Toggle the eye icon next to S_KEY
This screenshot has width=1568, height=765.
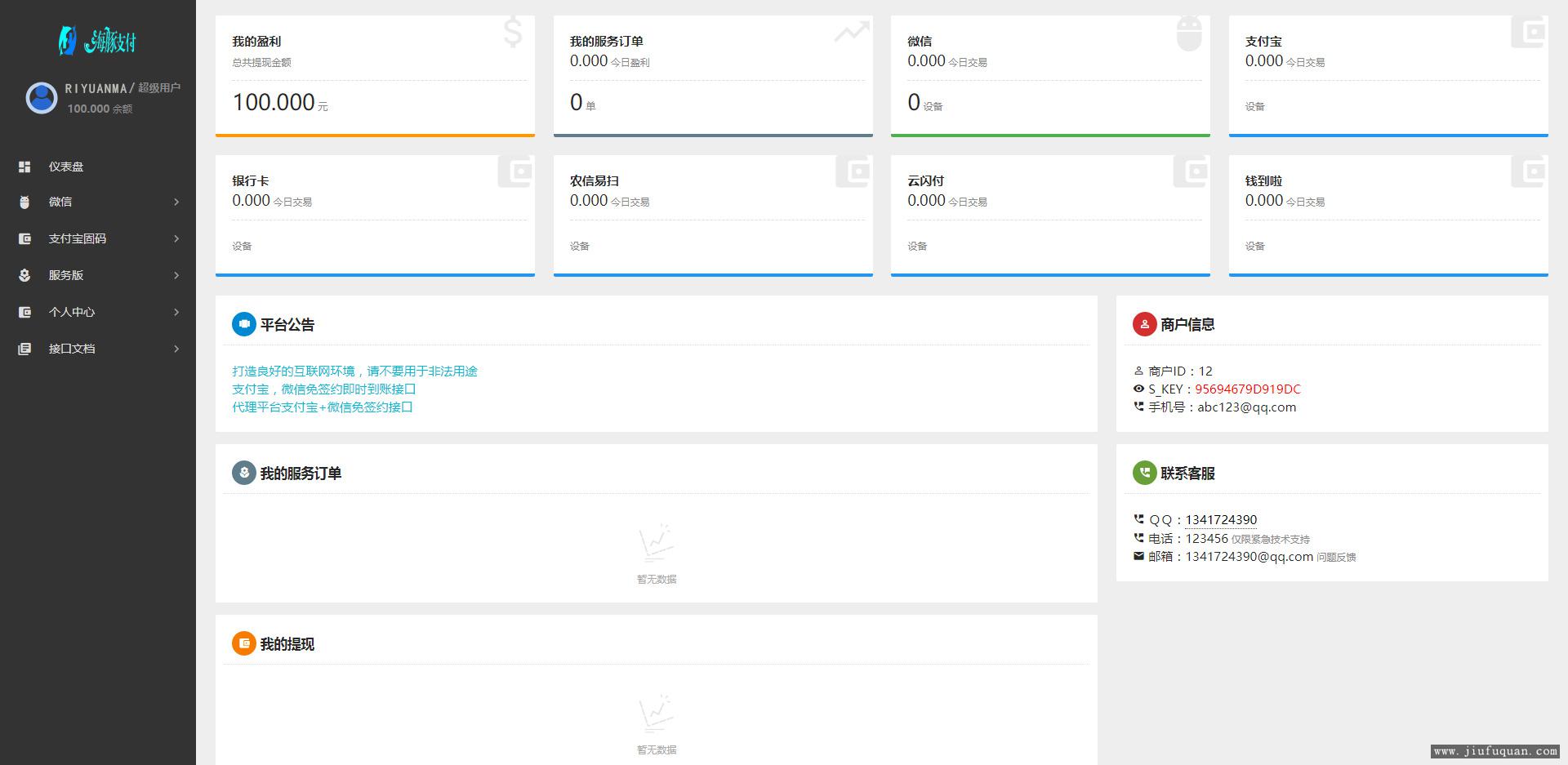1138,389
